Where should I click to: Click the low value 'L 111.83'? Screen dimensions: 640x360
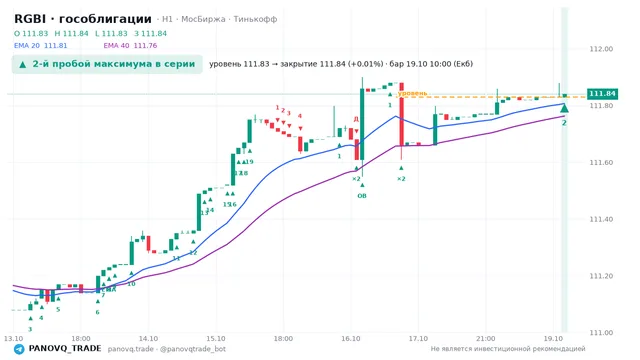point(111,33)
